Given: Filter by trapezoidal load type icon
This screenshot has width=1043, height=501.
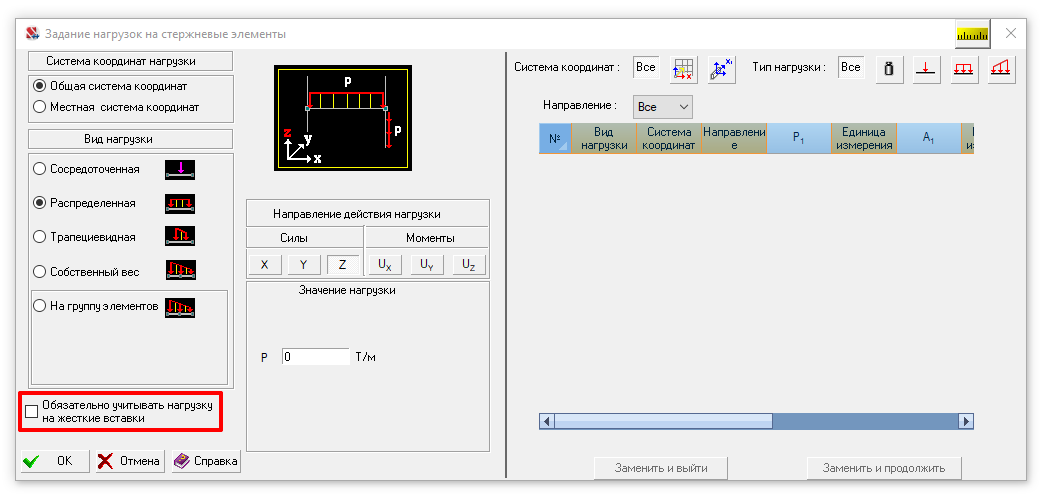Looking at the screenshot, I should click(x=1002, y=69).
